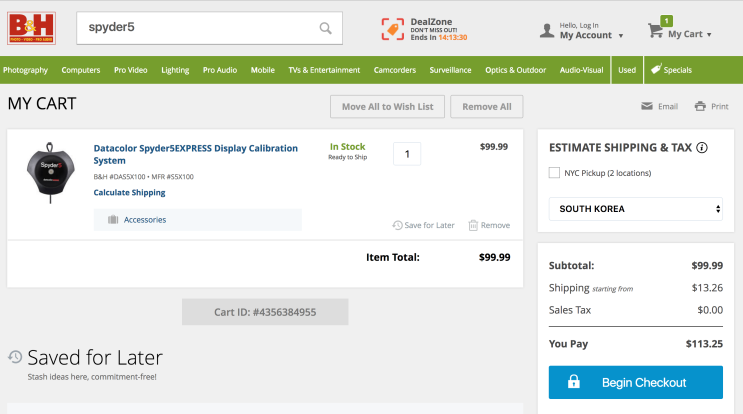Open the Camcorders menu
Viewport: 743px width, 414px height.
(395, 70)
